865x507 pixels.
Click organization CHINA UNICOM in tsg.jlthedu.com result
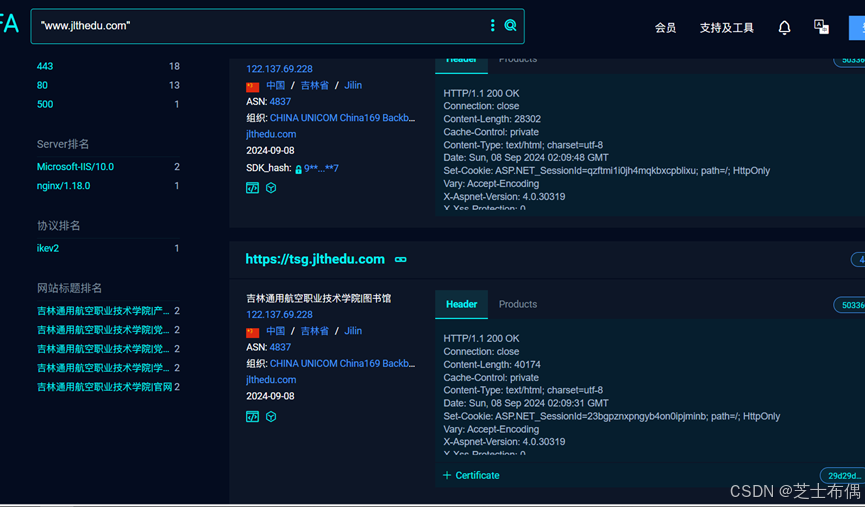pyautogui.click(x=342, y=364)
